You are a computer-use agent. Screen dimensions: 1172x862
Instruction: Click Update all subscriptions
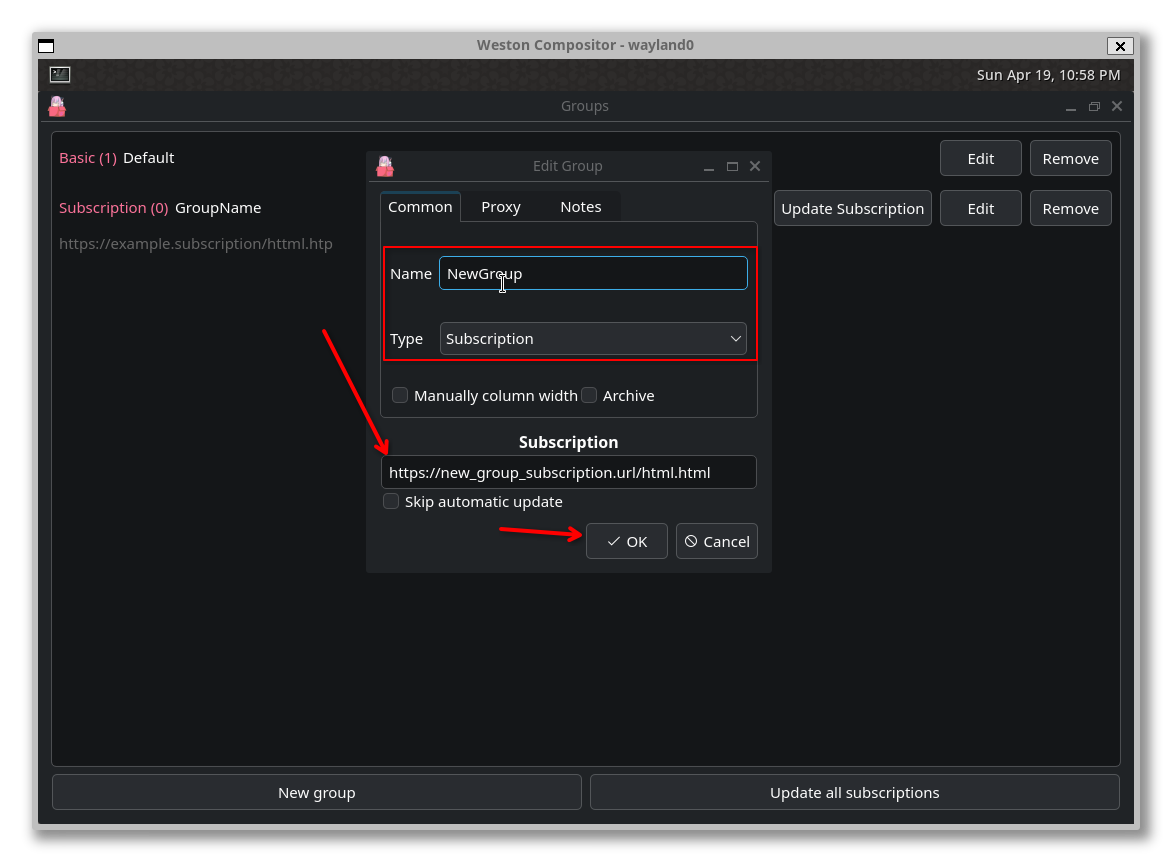[x=854, y=792]
